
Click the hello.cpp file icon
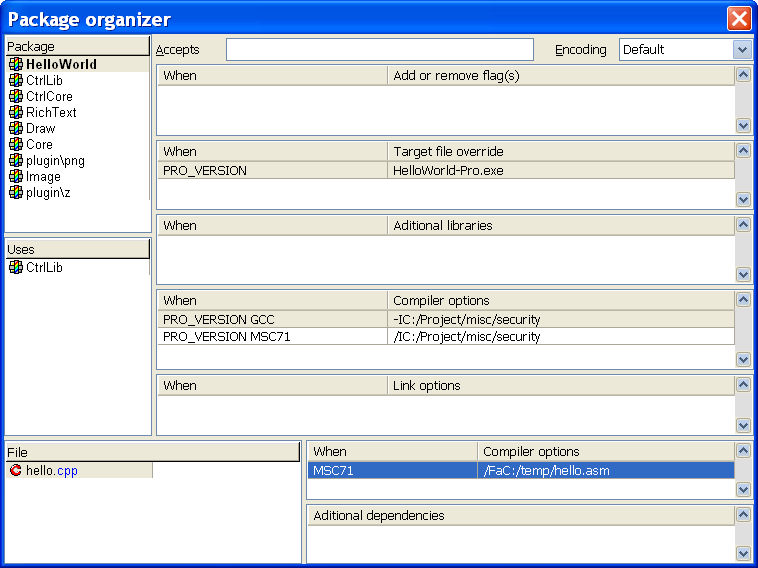15,470
